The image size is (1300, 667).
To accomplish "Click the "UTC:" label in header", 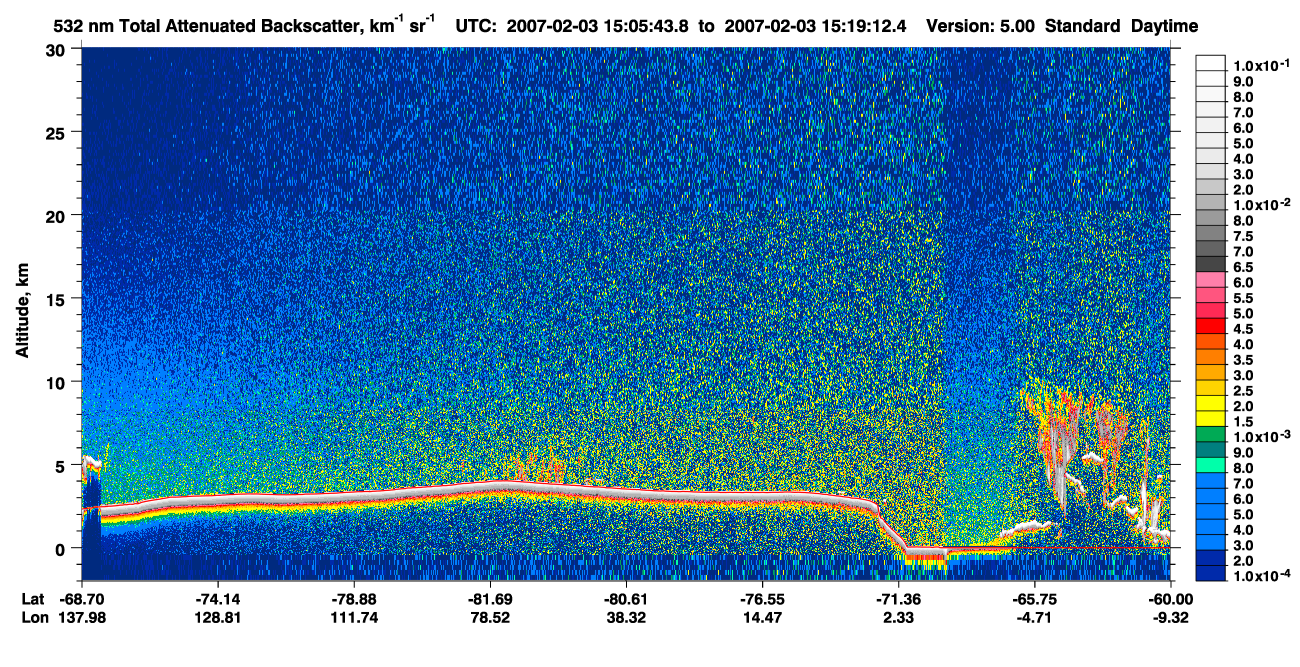I will click(476, 26).
